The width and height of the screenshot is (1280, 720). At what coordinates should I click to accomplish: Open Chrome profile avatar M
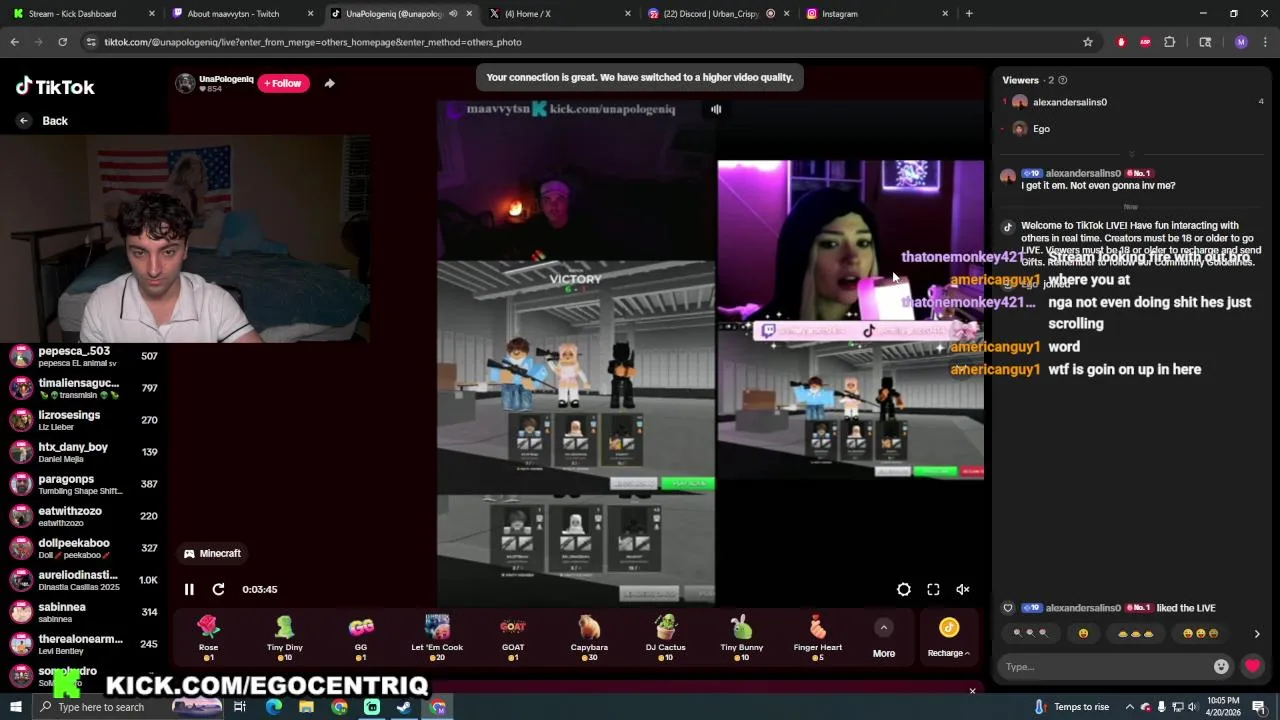[x=1241, y=42]
